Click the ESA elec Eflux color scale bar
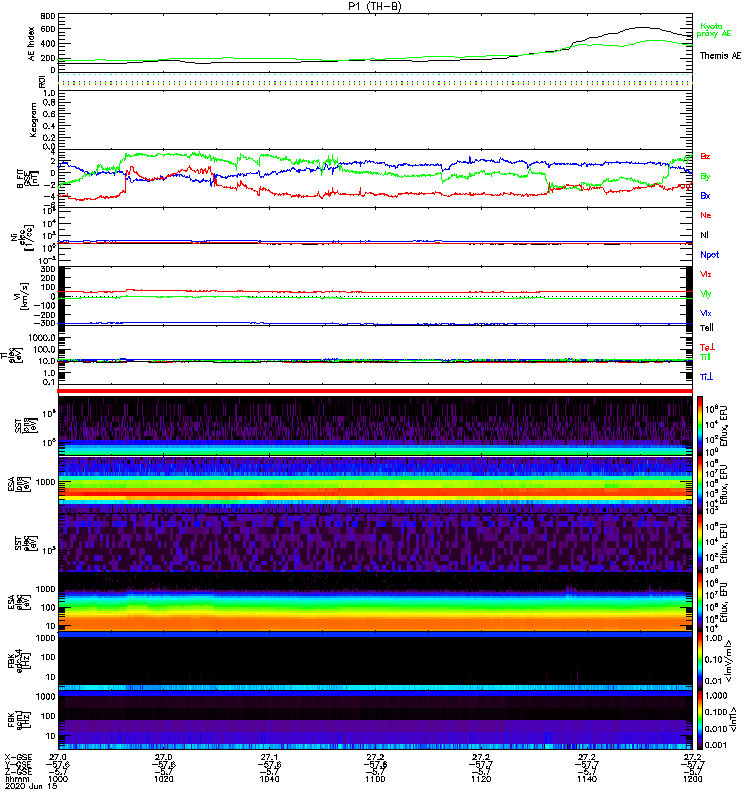750x800 pixels. pos(700,602)
